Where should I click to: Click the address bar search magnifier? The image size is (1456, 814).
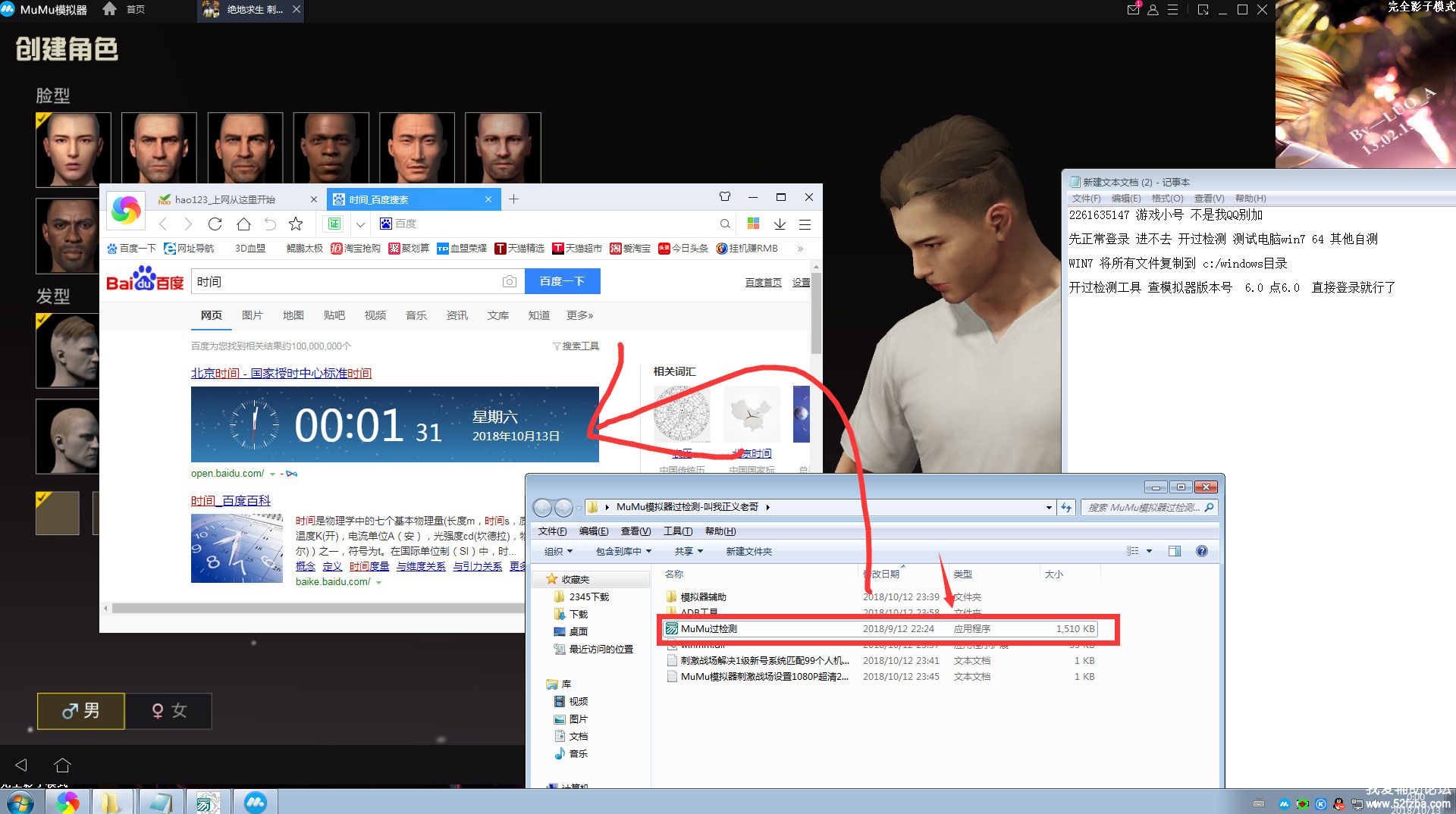tap(725, 224)
